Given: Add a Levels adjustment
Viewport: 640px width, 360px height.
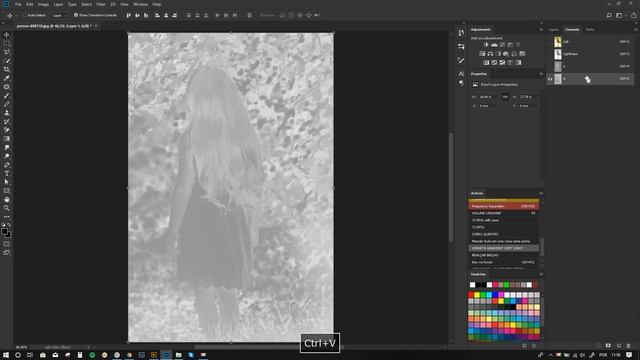Looking at the screenshot, I should coord(494,44).
